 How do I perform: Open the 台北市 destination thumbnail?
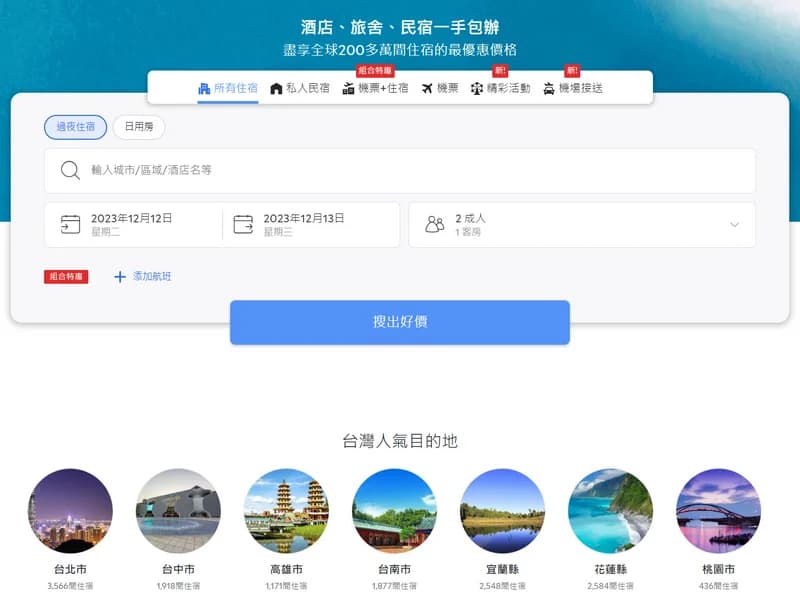coord(70,511)
